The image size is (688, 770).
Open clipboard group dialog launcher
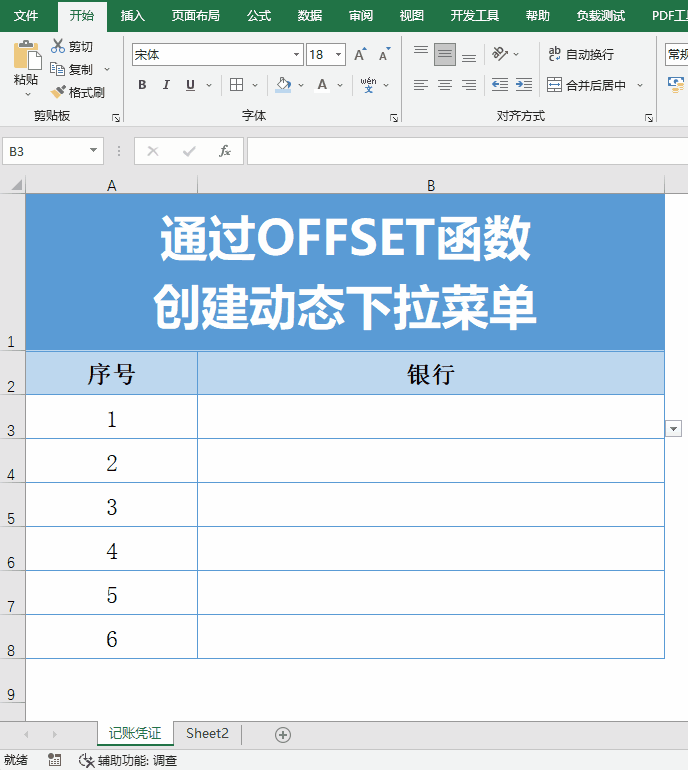point(116,118)
